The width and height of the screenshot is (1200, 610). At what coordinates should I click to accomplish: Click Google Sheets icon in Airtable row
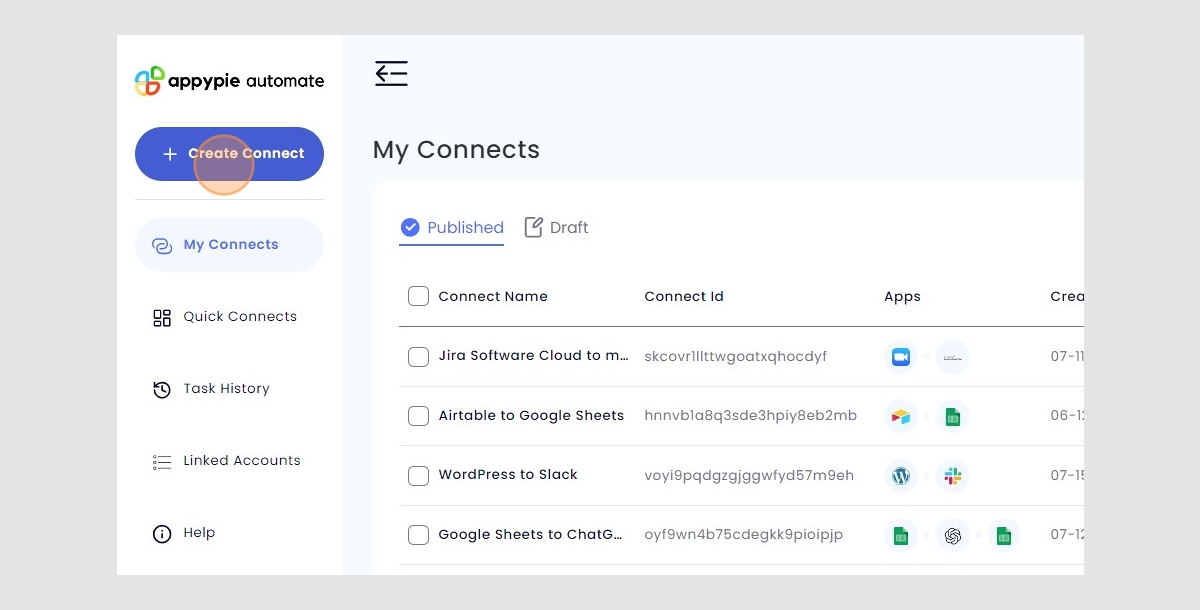953,417
